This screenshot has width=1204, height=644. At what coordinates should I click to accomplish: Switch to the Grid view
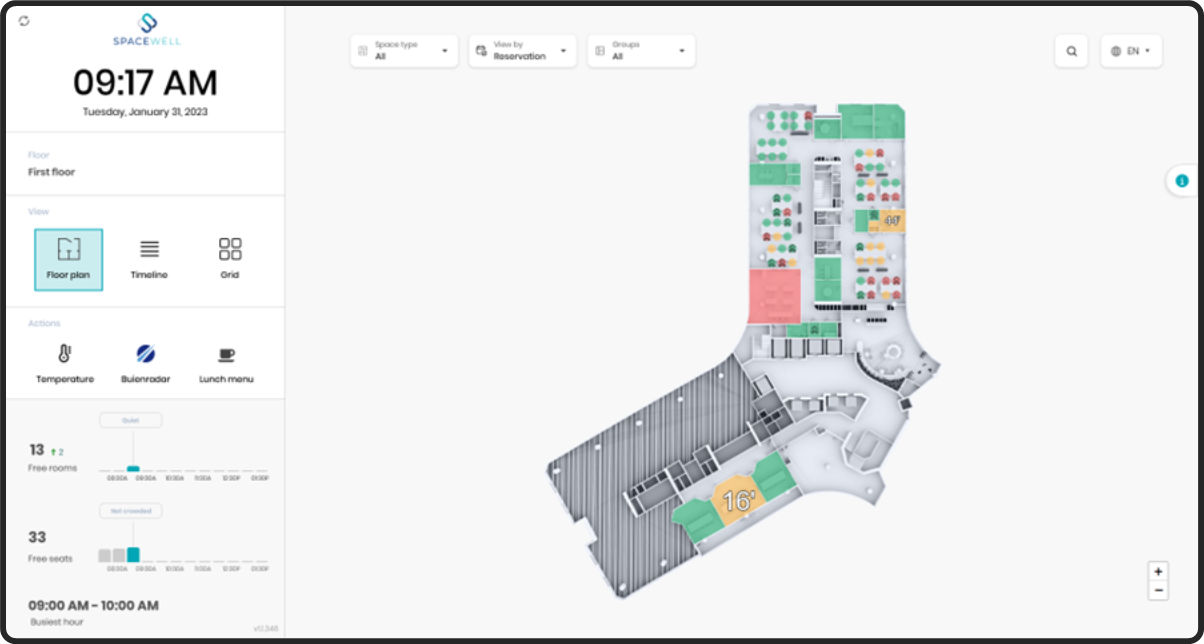tap(230, 259)
